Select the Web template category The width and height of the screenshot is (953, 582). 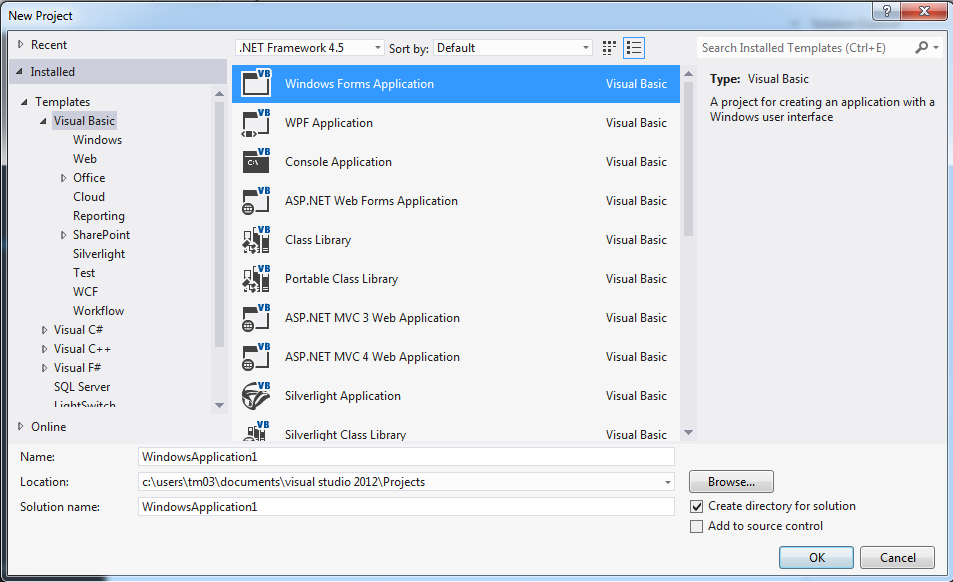(84, 159)
